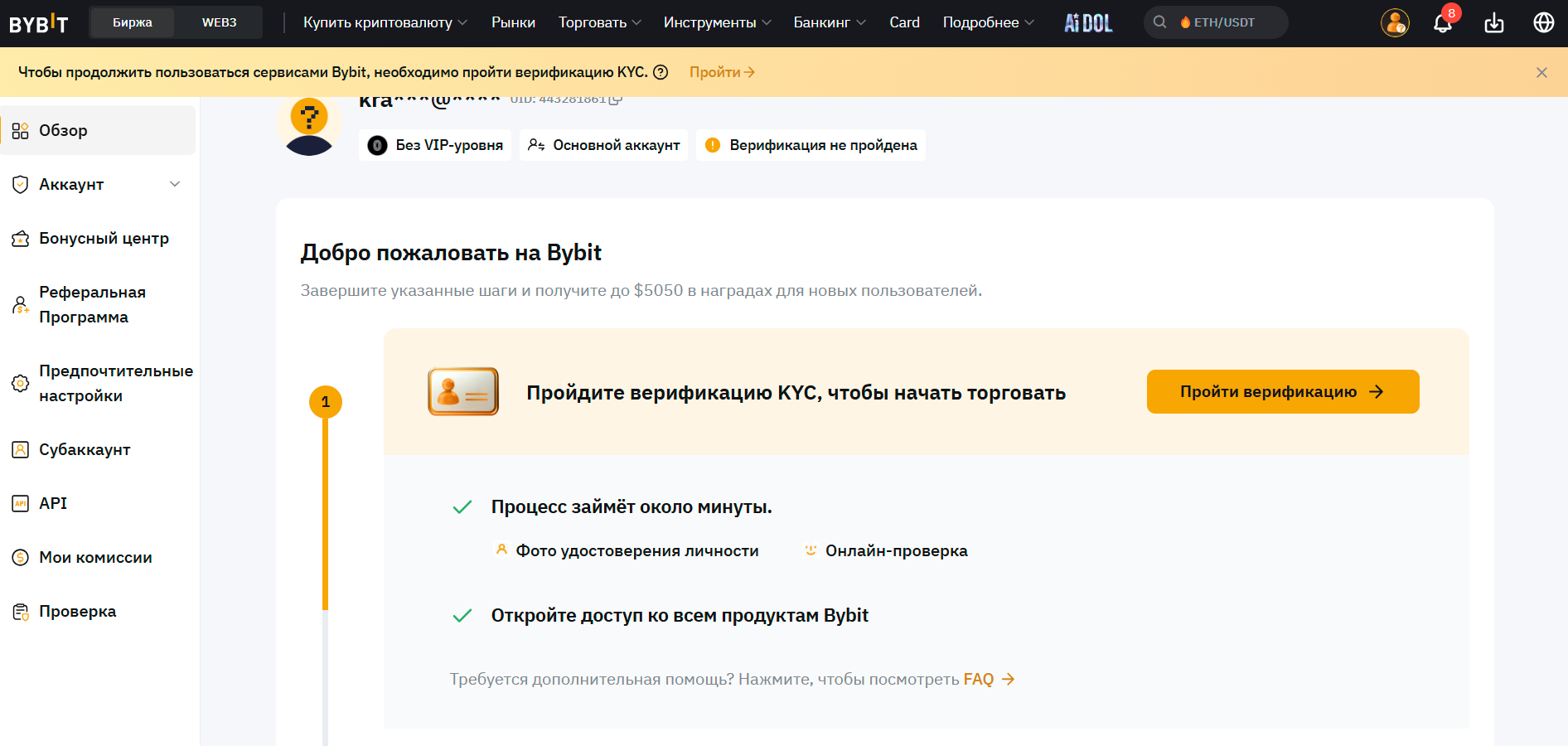Click the KYC help question mark icon

tap(661, 72)
